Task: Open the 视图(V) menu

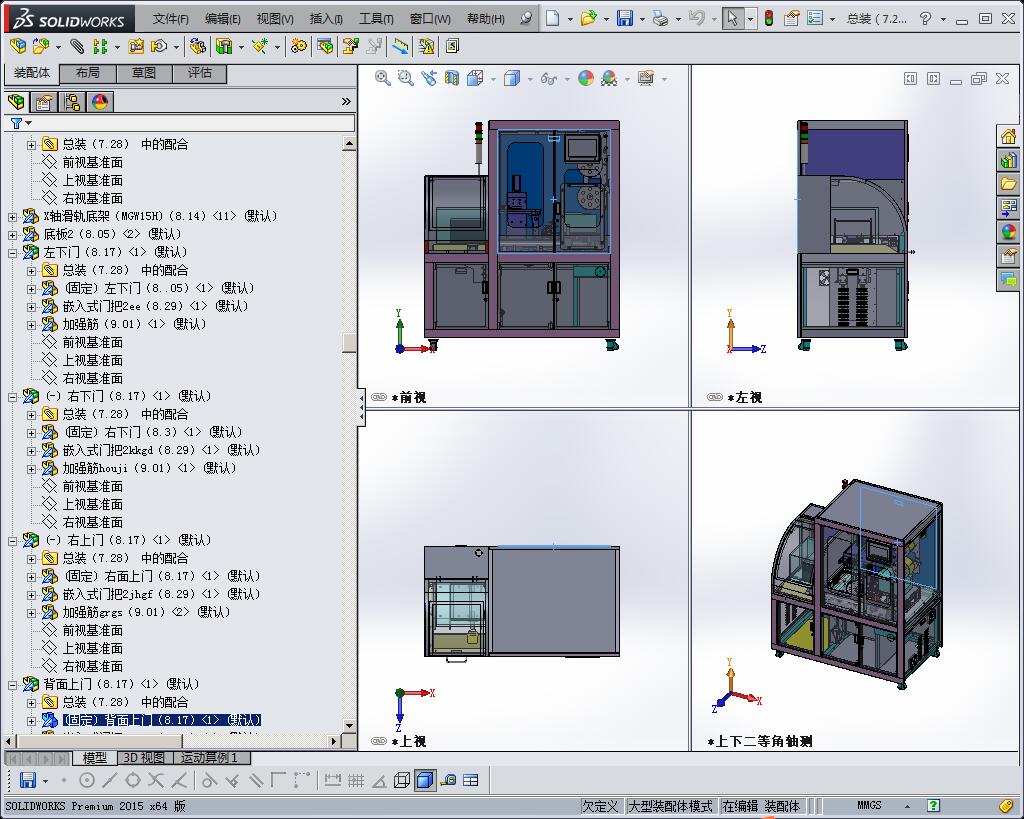Action: [274, 19]
